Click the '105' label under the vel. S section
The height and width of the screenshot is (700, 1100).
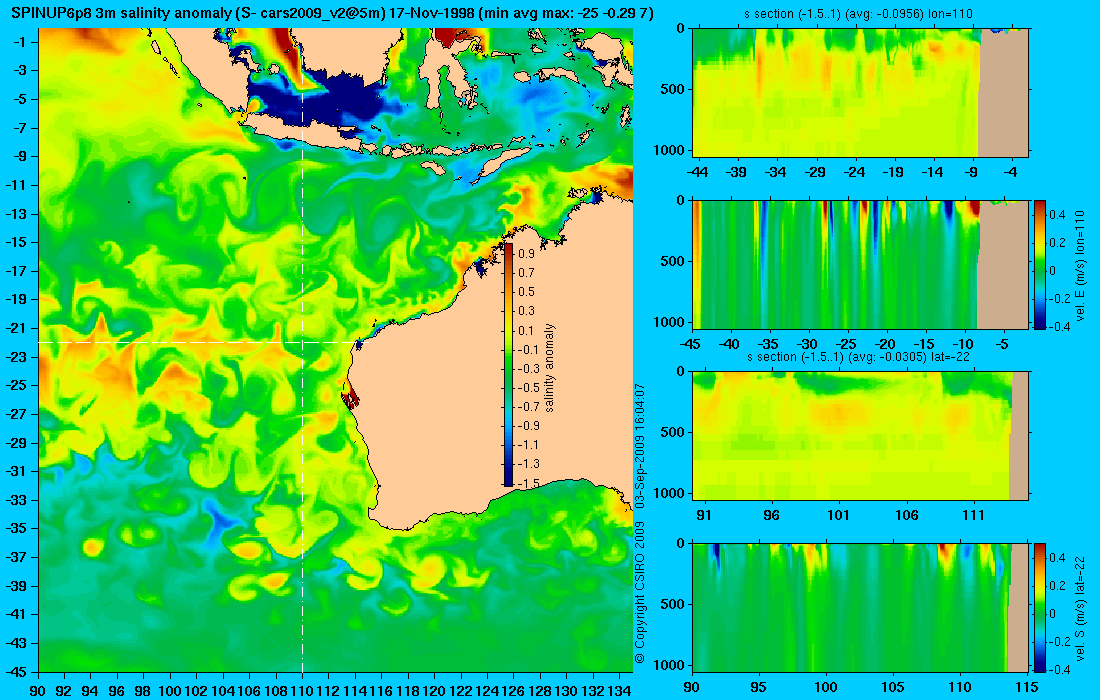(x=894, y=687)
